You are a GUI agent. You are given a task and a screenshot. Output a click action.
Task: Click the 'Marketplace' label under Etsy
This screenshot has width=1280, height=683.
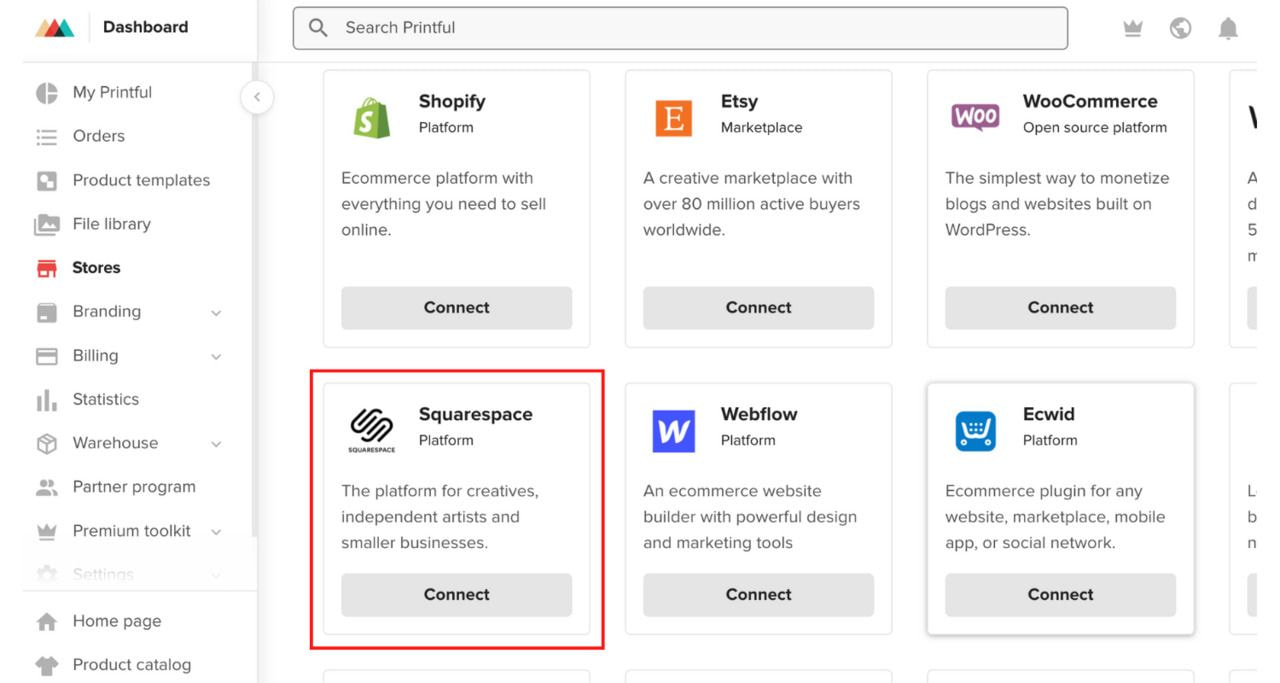tap(761, 128)
